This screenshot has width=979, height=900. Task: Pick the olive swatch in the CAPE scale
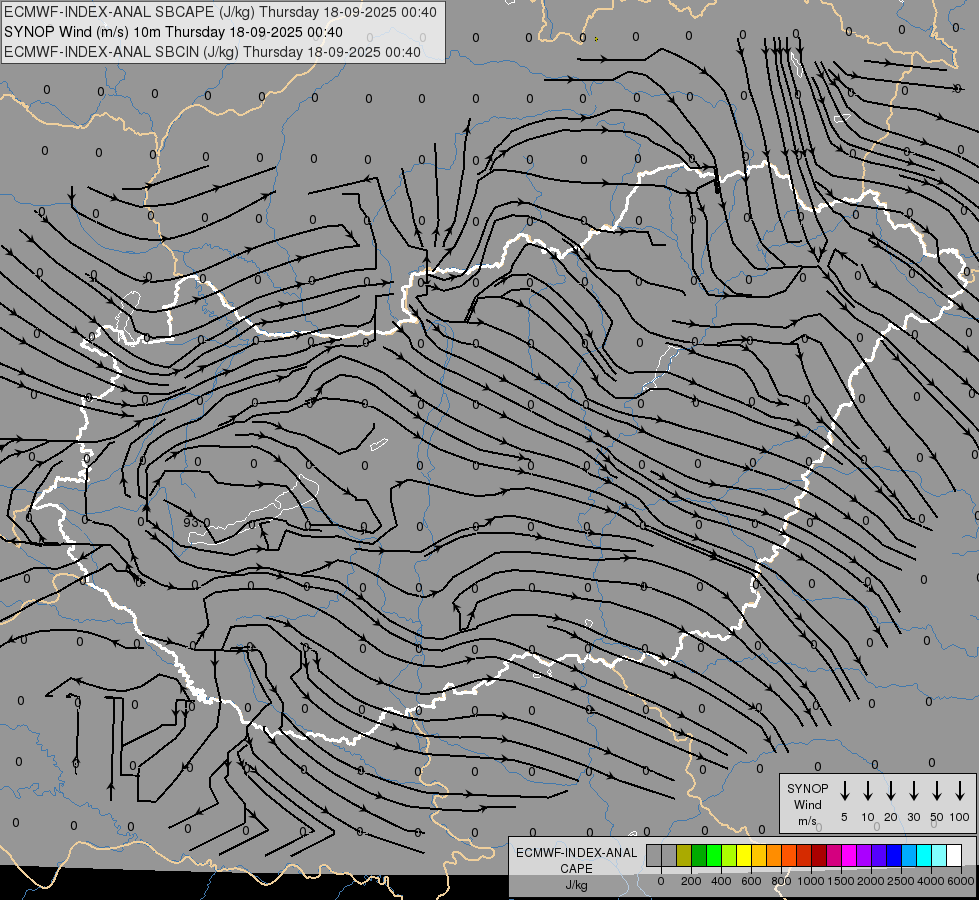(x=684, y=855)
